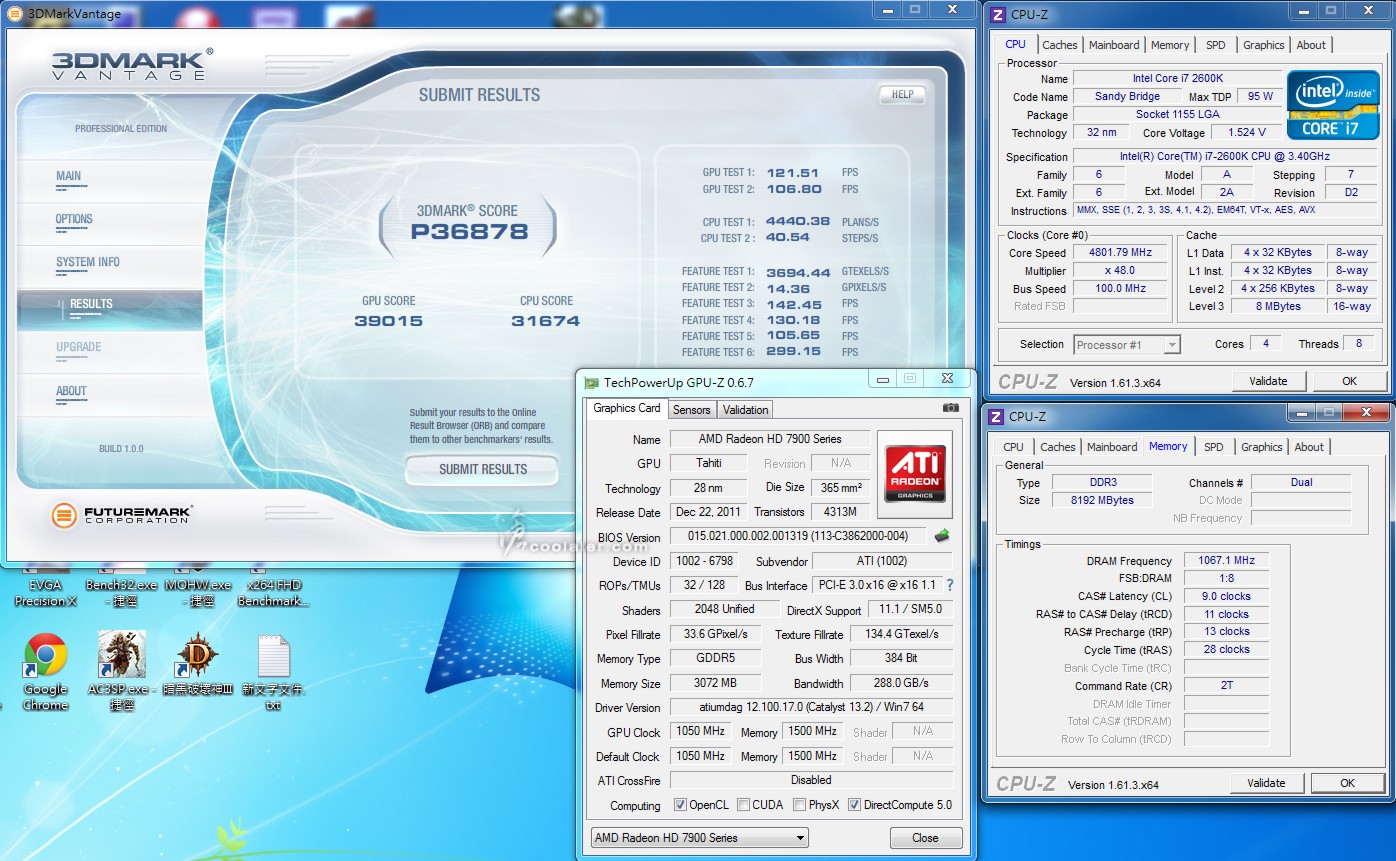Screen dimensions: 1396x861
Task: Open Graphics tab in upper CPU-Z window
Action: [1263, 45]
